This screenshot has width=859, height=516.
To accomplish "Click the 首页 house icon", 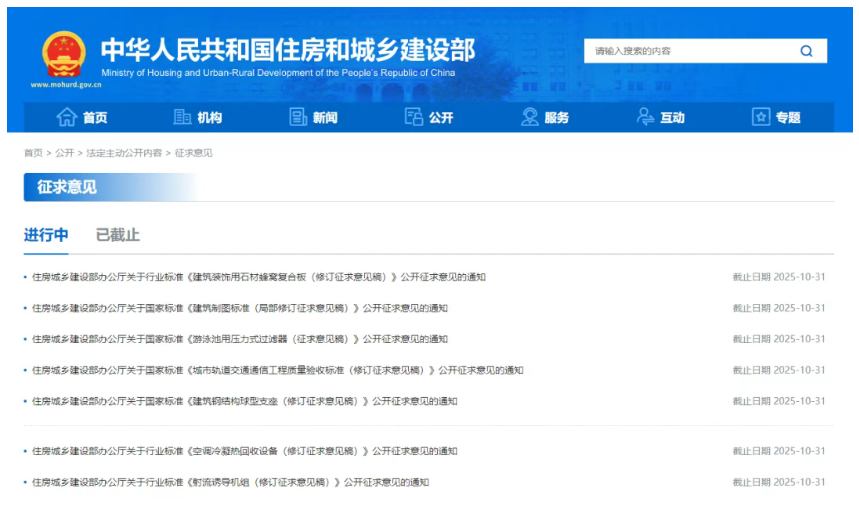I will click(67, 117).
